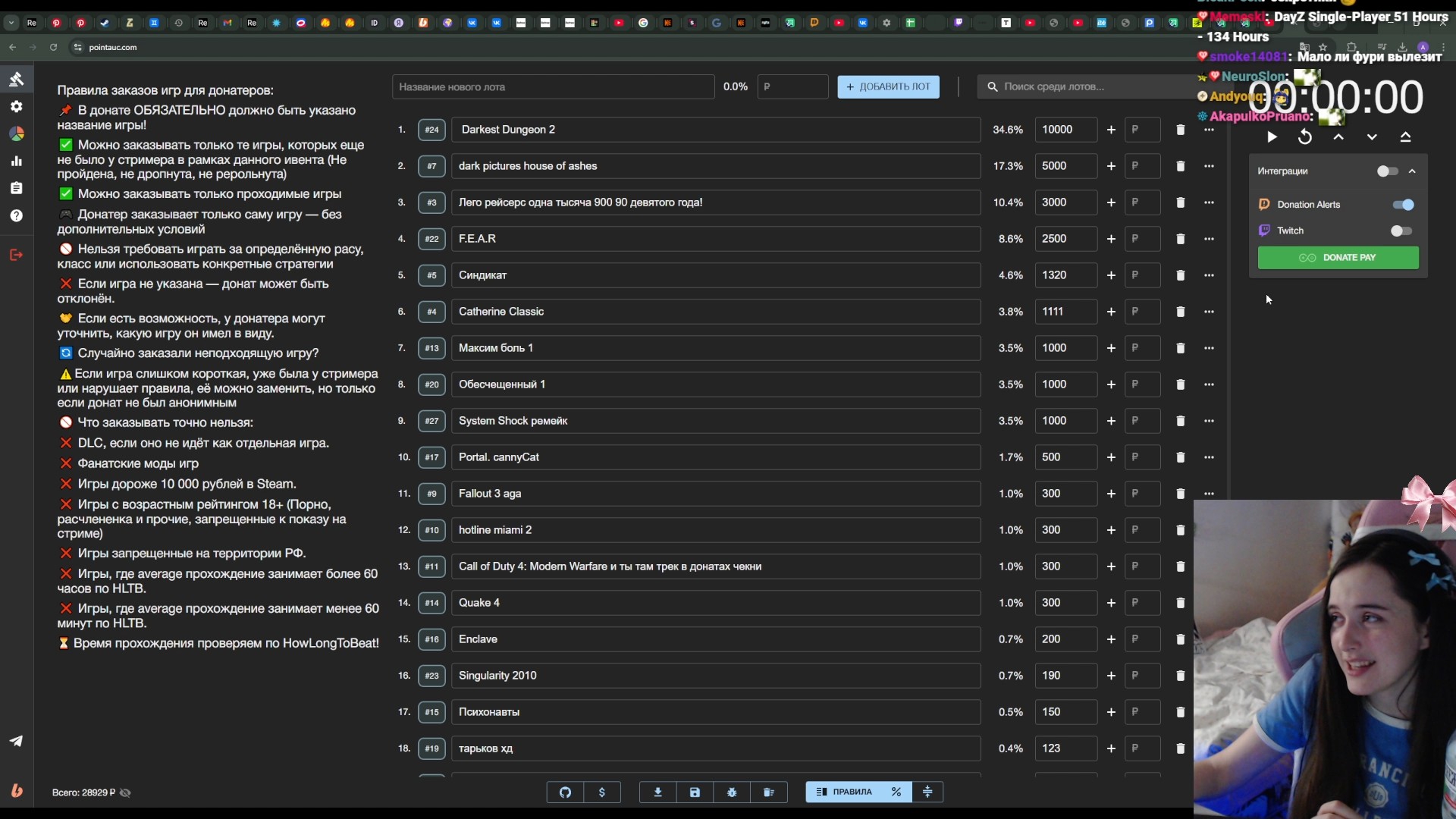Click the download icon in bottom toolbar
Image resolution: width=1456 pixels, height=819 pixels.
click(657, 792)
